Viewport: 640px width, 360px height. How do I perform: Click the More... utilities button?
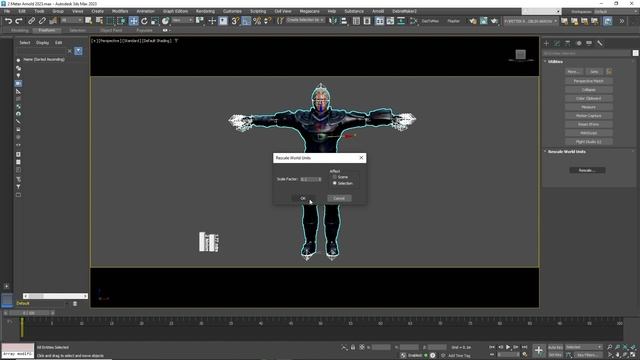tap(574, 71)
